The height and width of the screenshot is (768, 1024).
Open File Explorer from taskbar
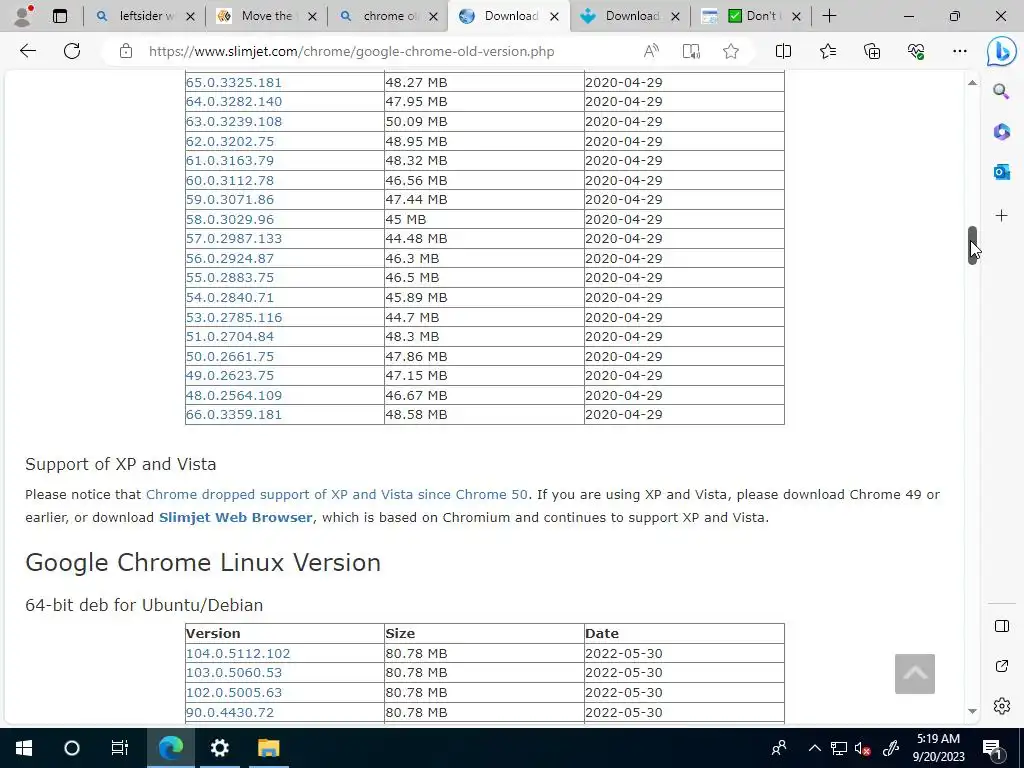click(268, 748)
